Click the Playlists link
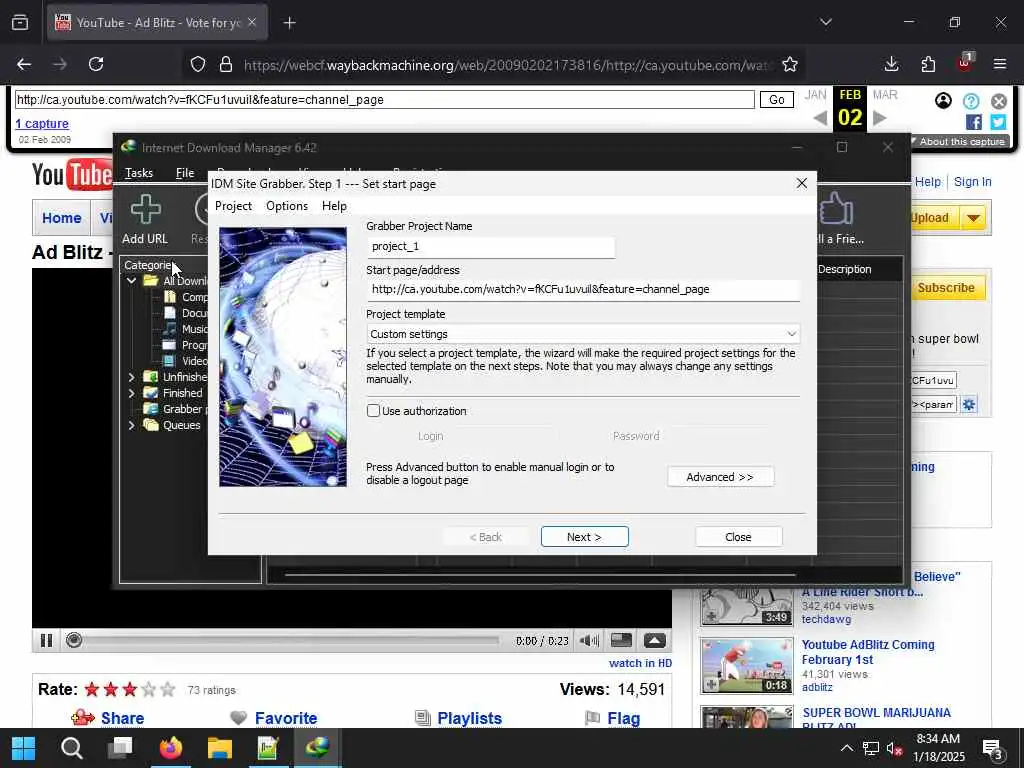 coord(470,718)
